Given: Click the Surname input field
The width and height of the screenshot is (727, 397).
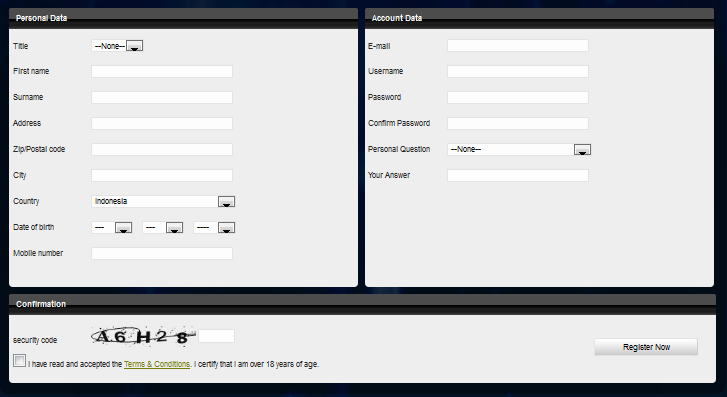Looking at the screenshot, I should coord(162,97).
